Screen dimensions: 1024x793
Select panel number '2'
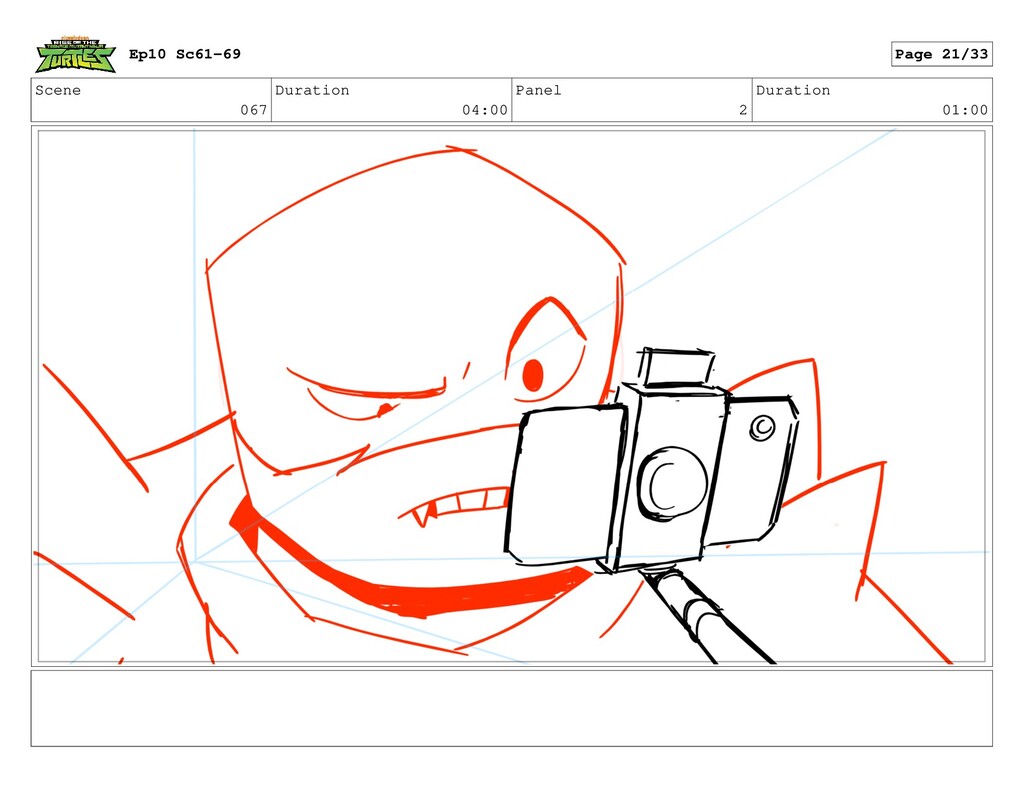click(x=743, y=110)
